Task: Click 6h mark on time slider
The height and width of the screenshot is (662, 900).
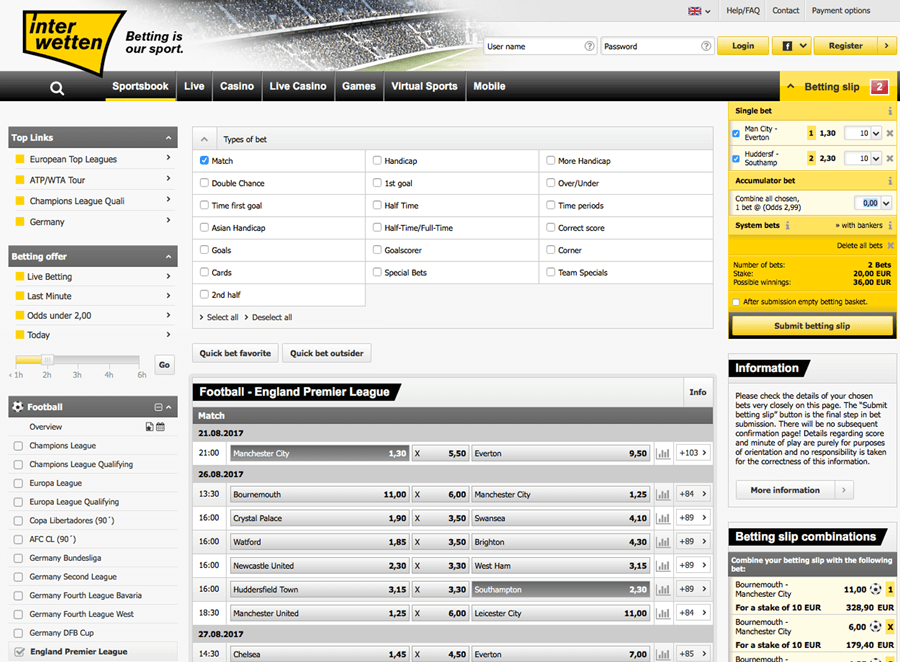Action: tap(142, 375)
